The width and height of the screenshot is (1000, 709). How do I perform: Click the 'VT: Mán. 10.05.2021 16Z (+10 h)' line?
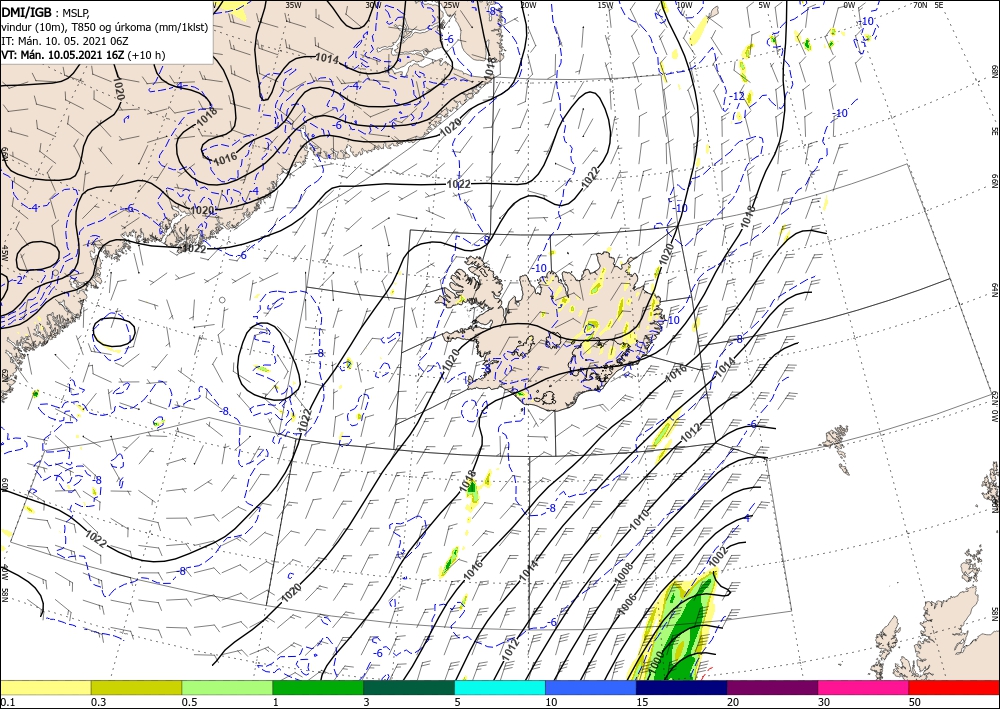pyautogui.click(x=83, y=55)
